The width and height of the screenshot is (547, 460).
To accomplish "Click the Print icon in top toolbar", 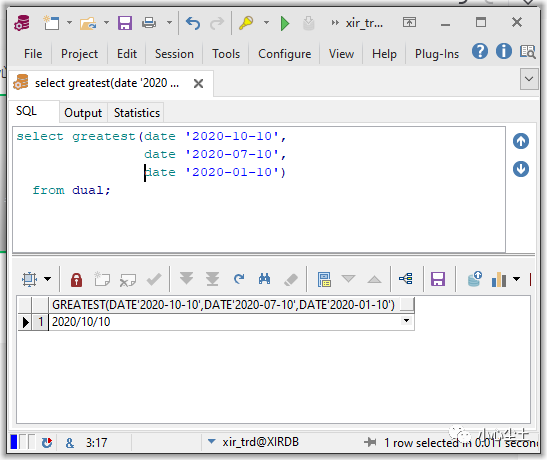I will tap(149, 23).
